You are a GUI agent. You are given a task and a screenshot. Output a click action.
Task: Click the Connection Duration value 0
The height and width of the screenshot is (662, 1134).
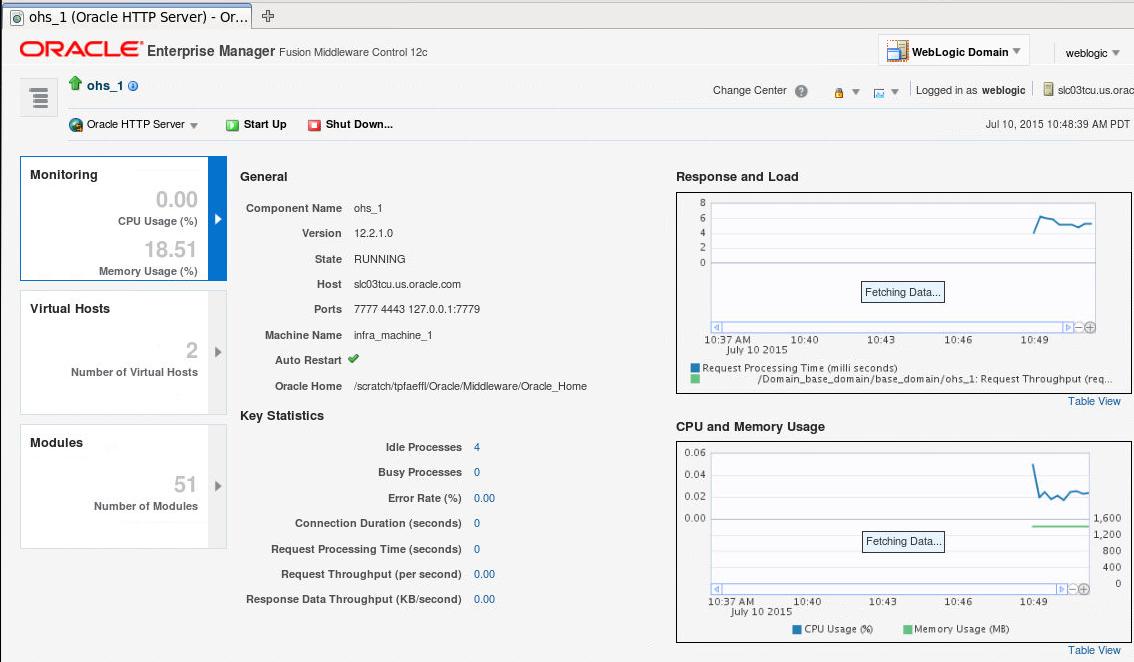(477, 524)
